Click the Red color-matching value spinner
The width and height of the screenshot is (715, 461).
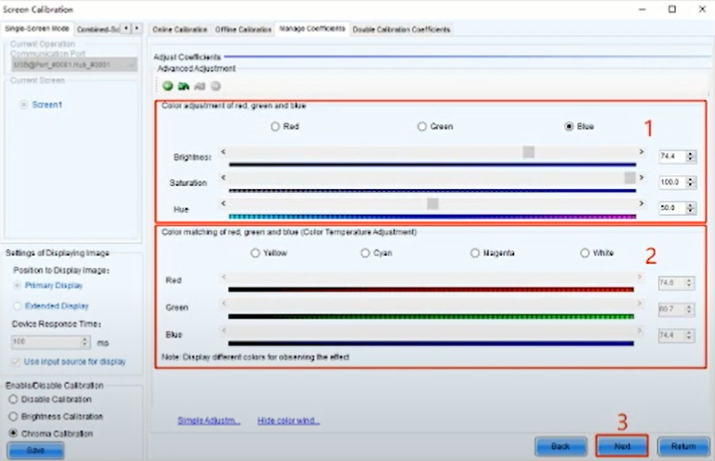(689, 283)
